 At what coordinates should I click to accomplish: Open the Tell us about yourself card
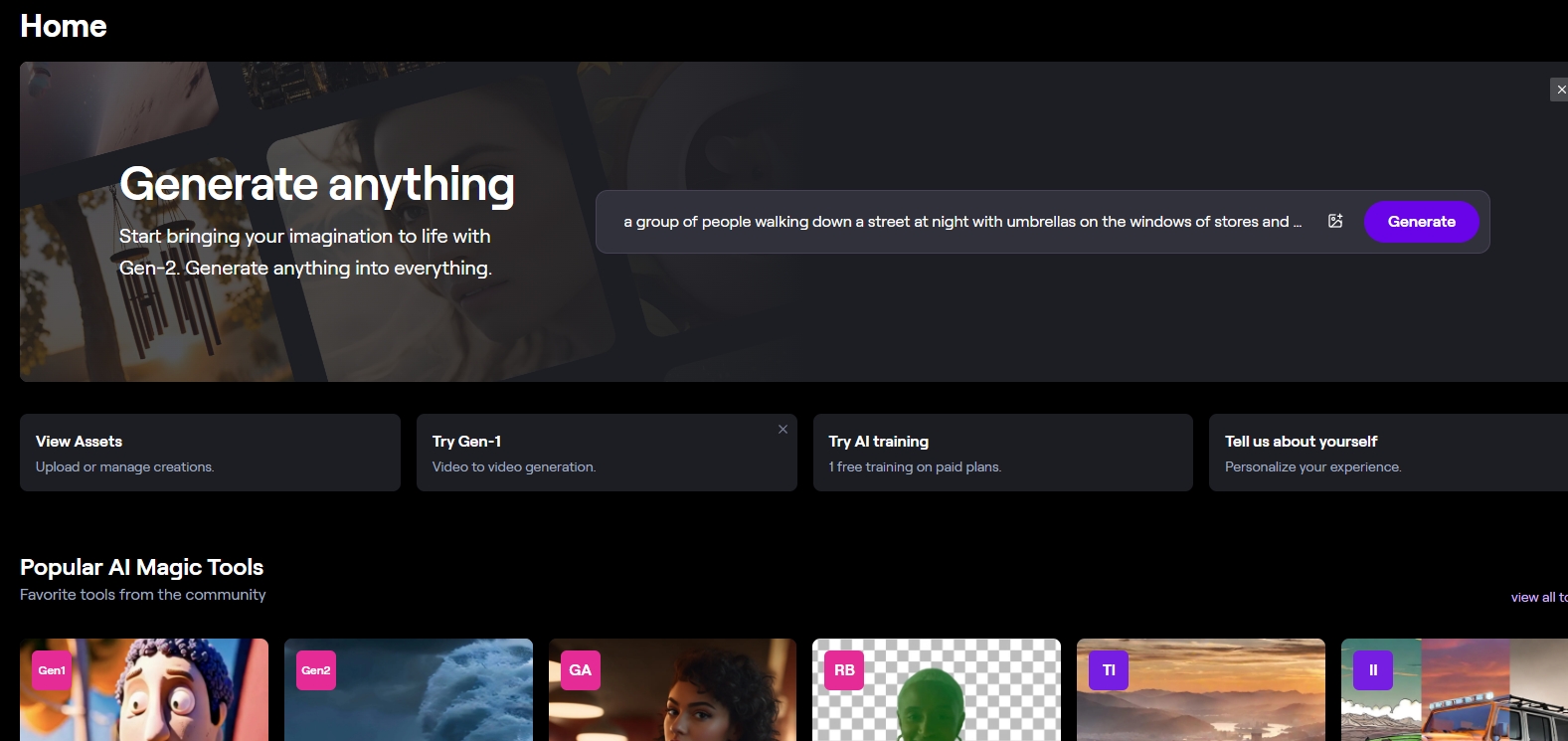pyautogui.click(x=1387, y=453)
